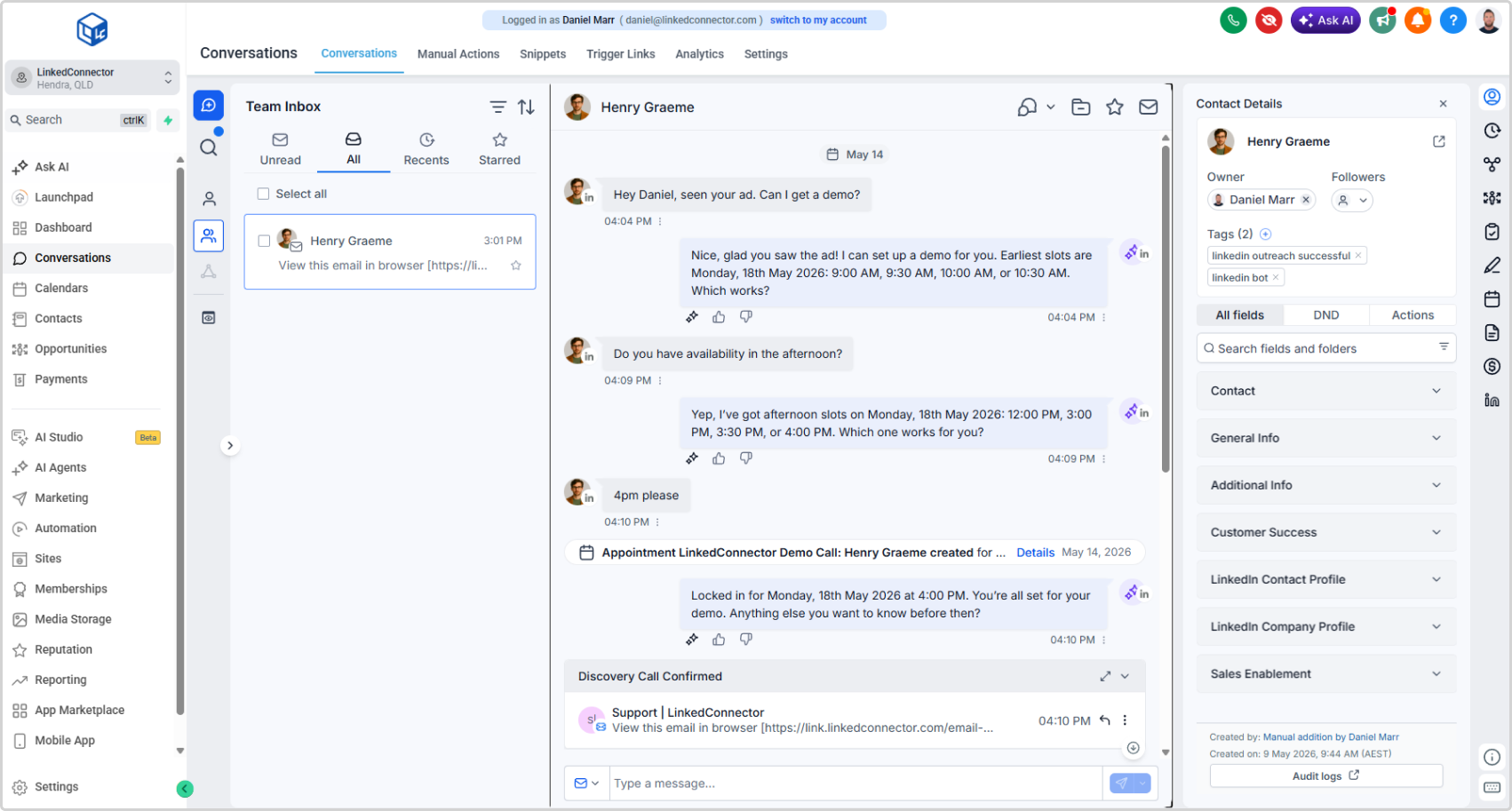Check the Henry Graeme conversation checkbox
Screen dimensions: 1512x811
click(264, 241)
